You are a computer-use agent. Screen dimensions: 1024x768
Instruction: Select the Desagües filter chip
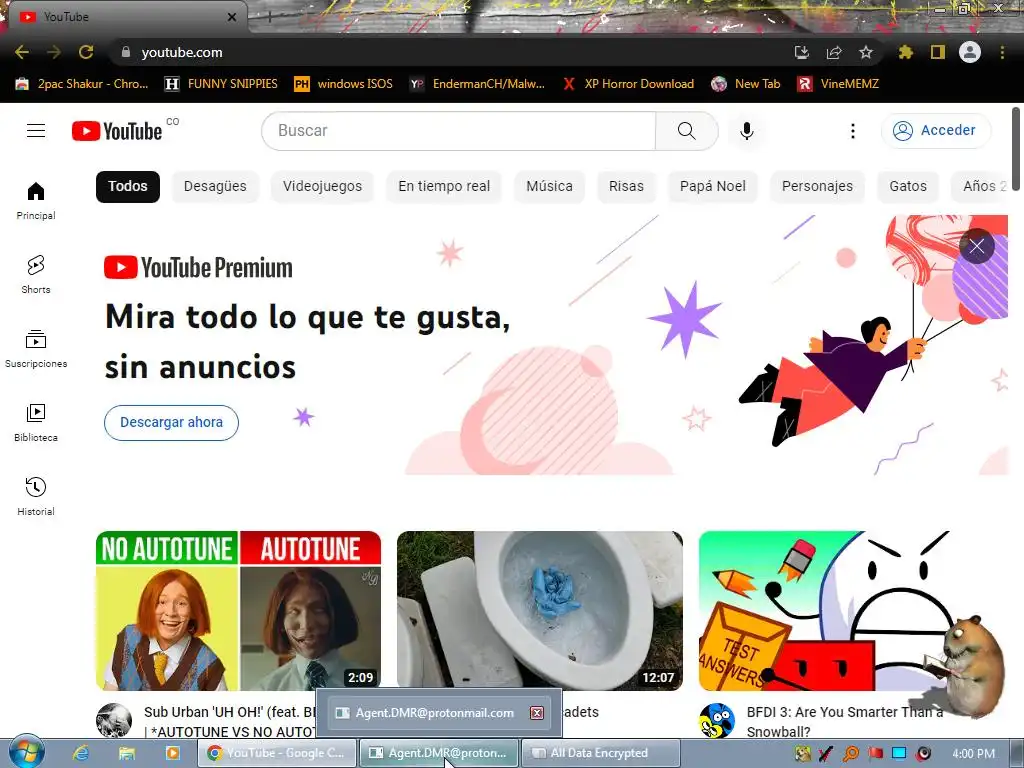(215, 186)
